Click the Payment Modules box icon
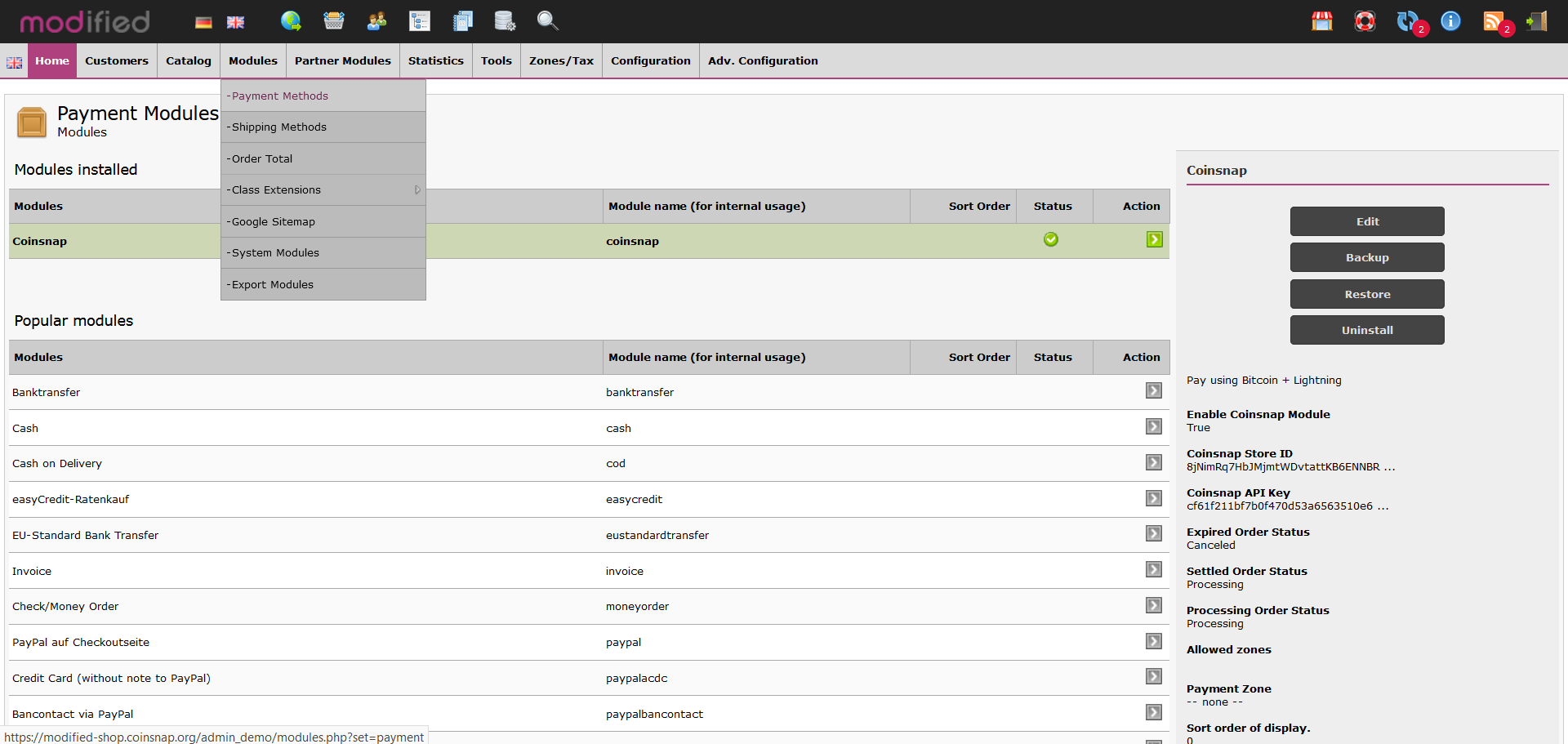The width and height of the screenshot is (1568, 744). 32,123
